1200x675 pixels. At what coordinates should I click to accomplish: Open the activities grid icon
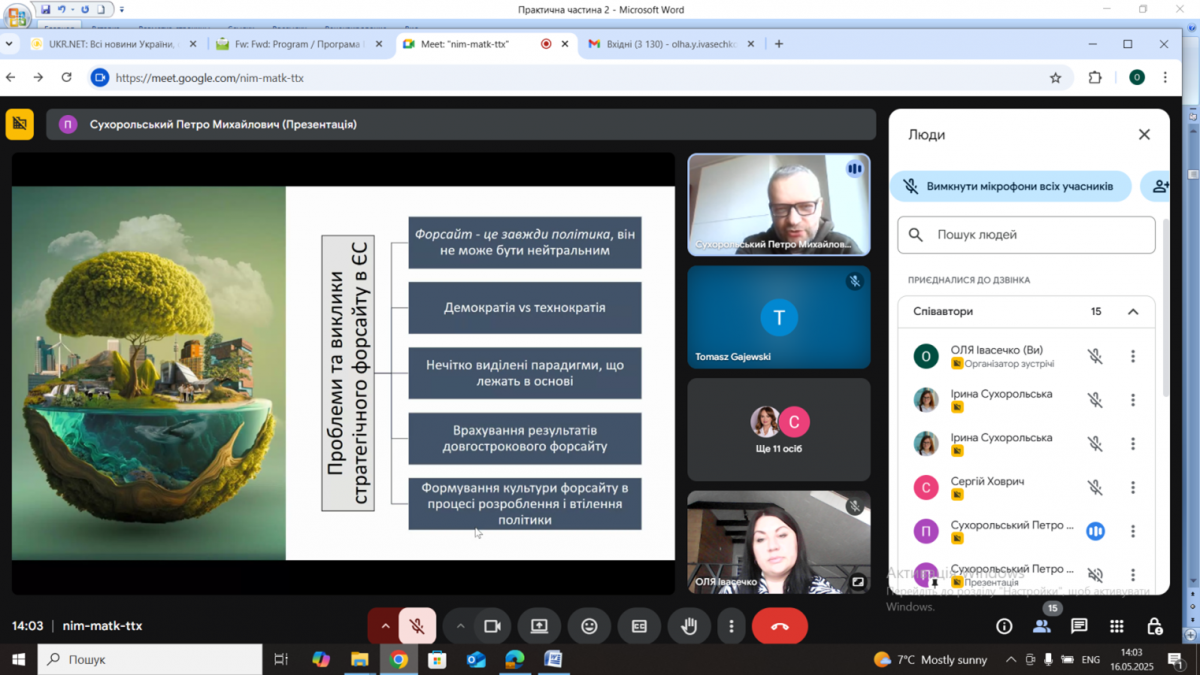coord(1117,626)
